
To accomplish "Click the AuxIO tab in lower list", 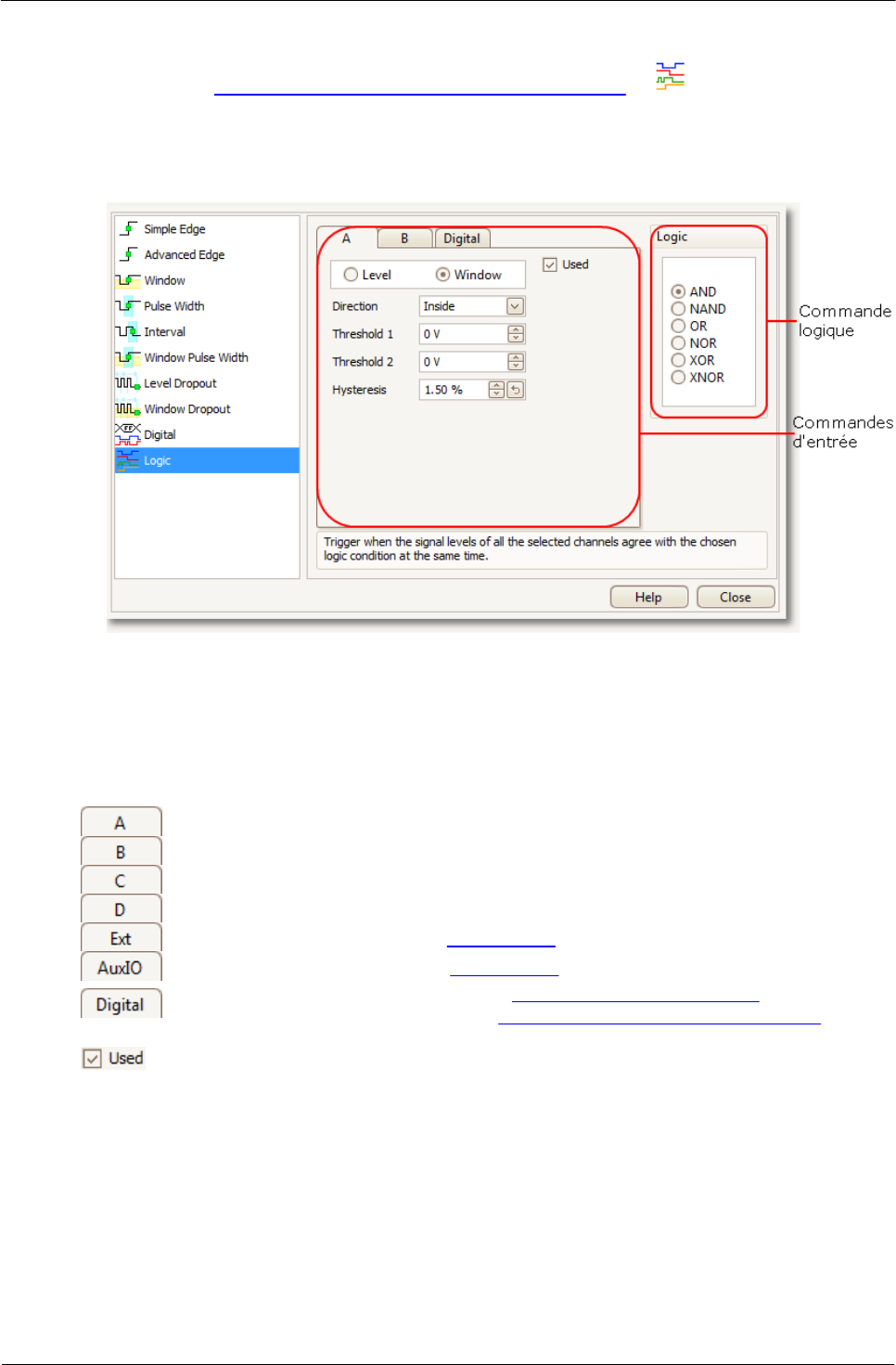I will (121, 967).
